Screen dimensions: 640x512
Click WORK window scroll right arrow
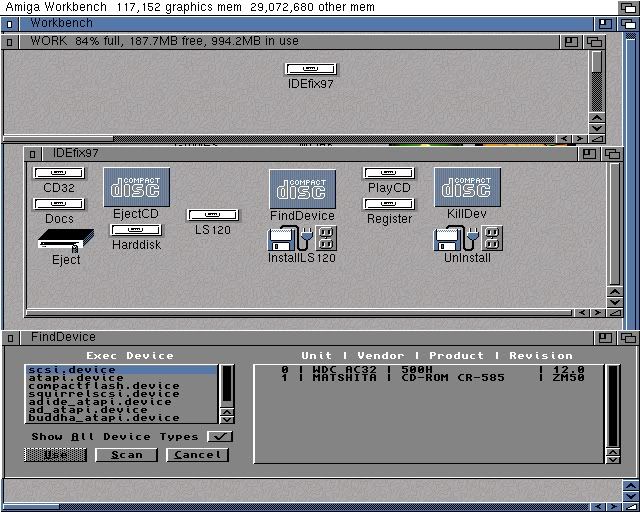pos(580,139)
